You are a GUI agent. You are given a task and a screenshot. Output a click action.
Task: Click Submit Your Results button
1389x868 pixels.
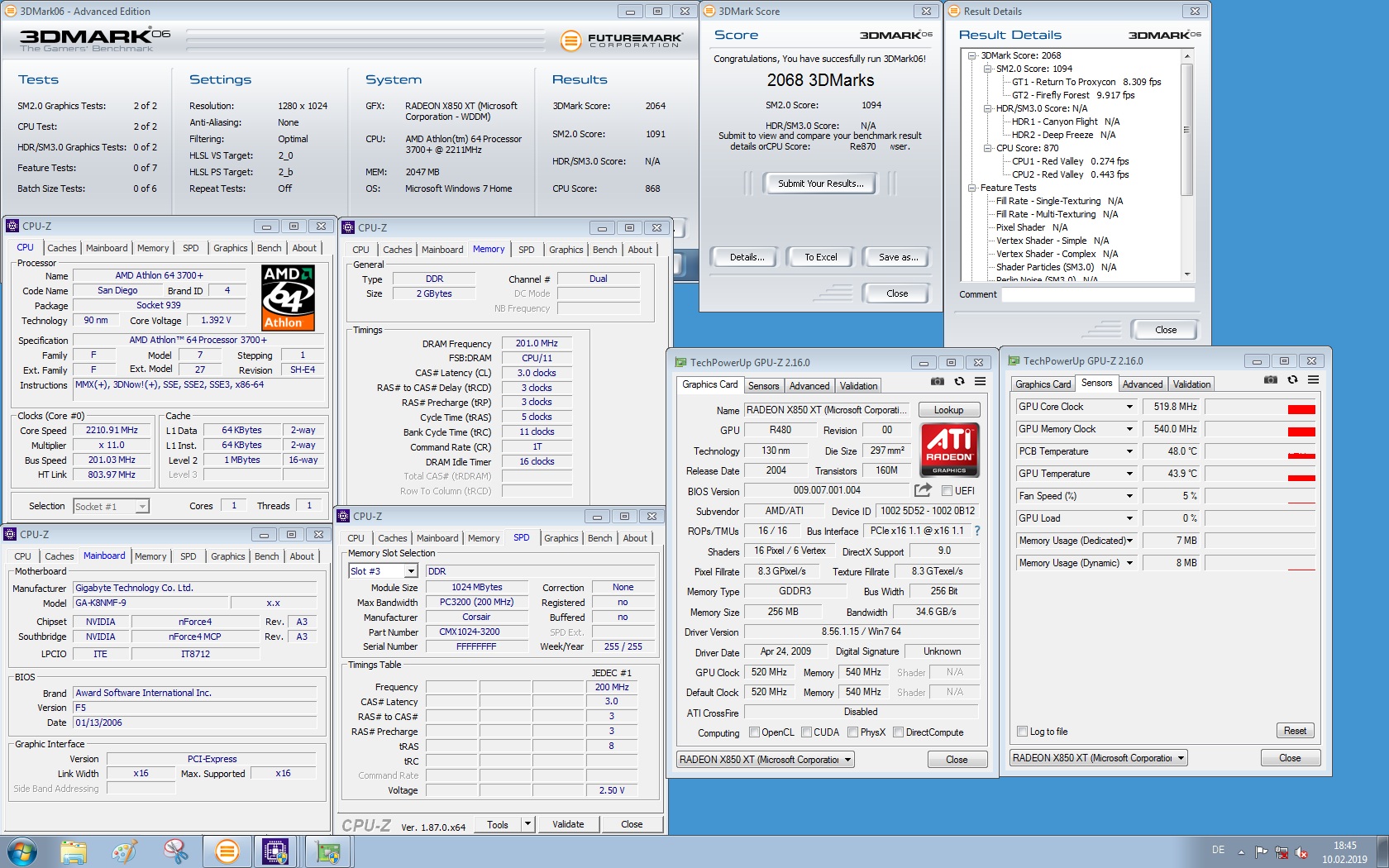820,184
